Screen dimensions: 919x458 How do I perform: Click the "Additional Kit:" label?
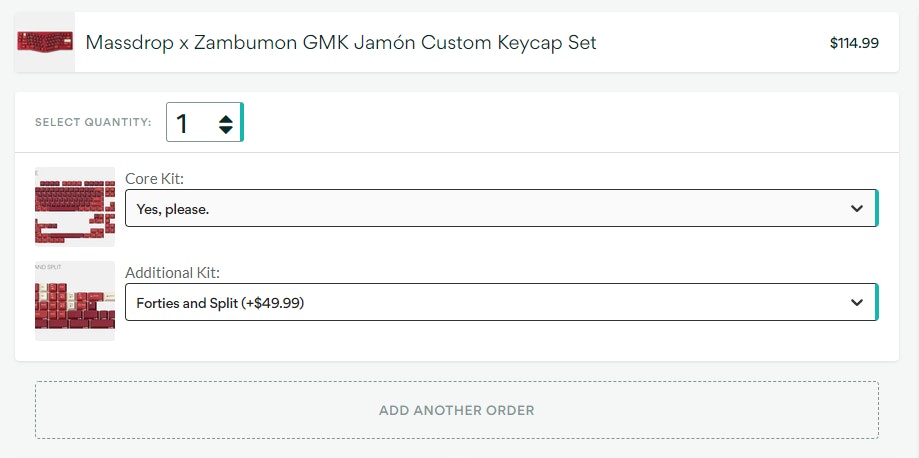click(172, 272)
